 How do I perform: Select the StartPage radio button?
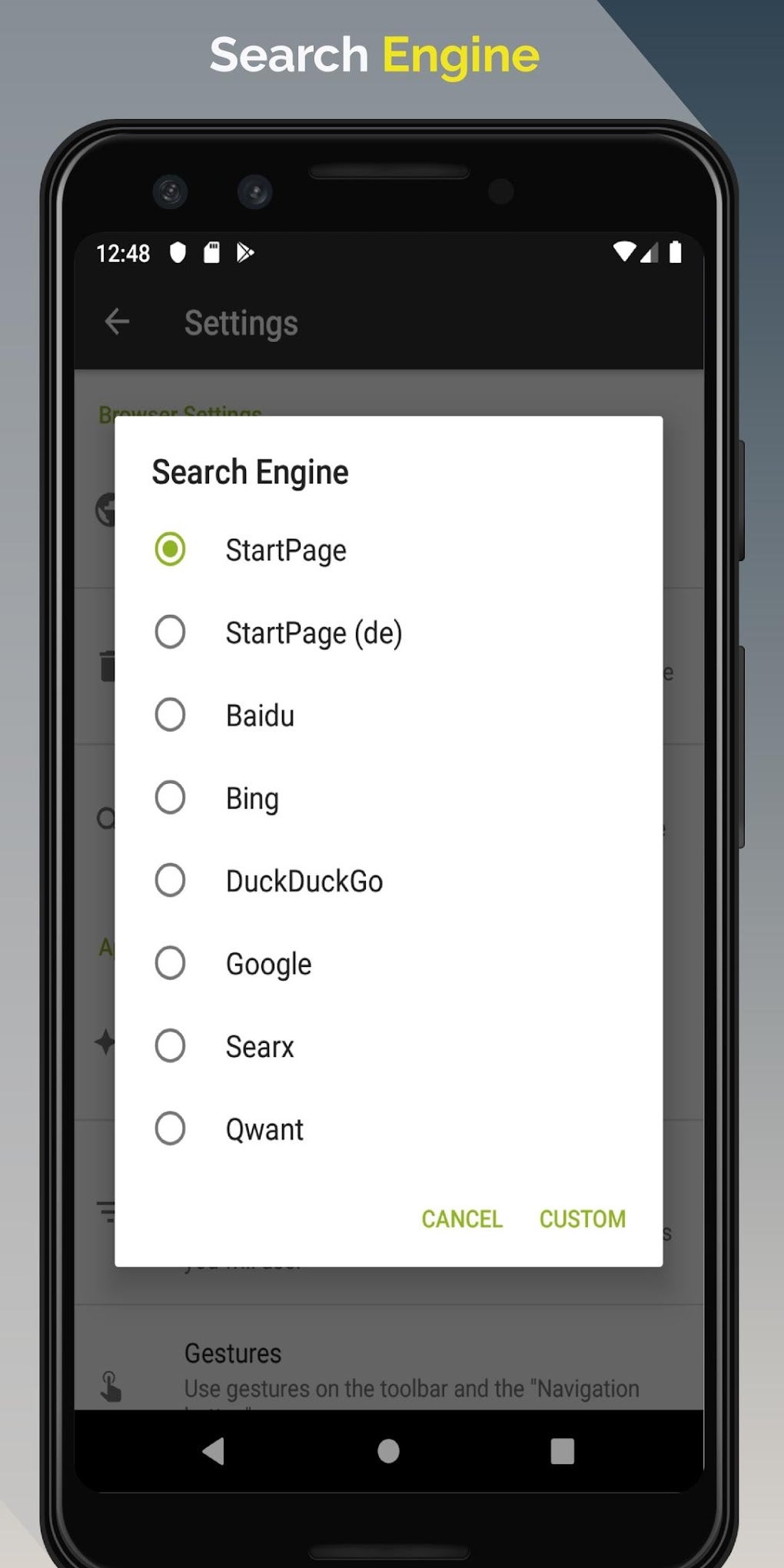point(170,550)
